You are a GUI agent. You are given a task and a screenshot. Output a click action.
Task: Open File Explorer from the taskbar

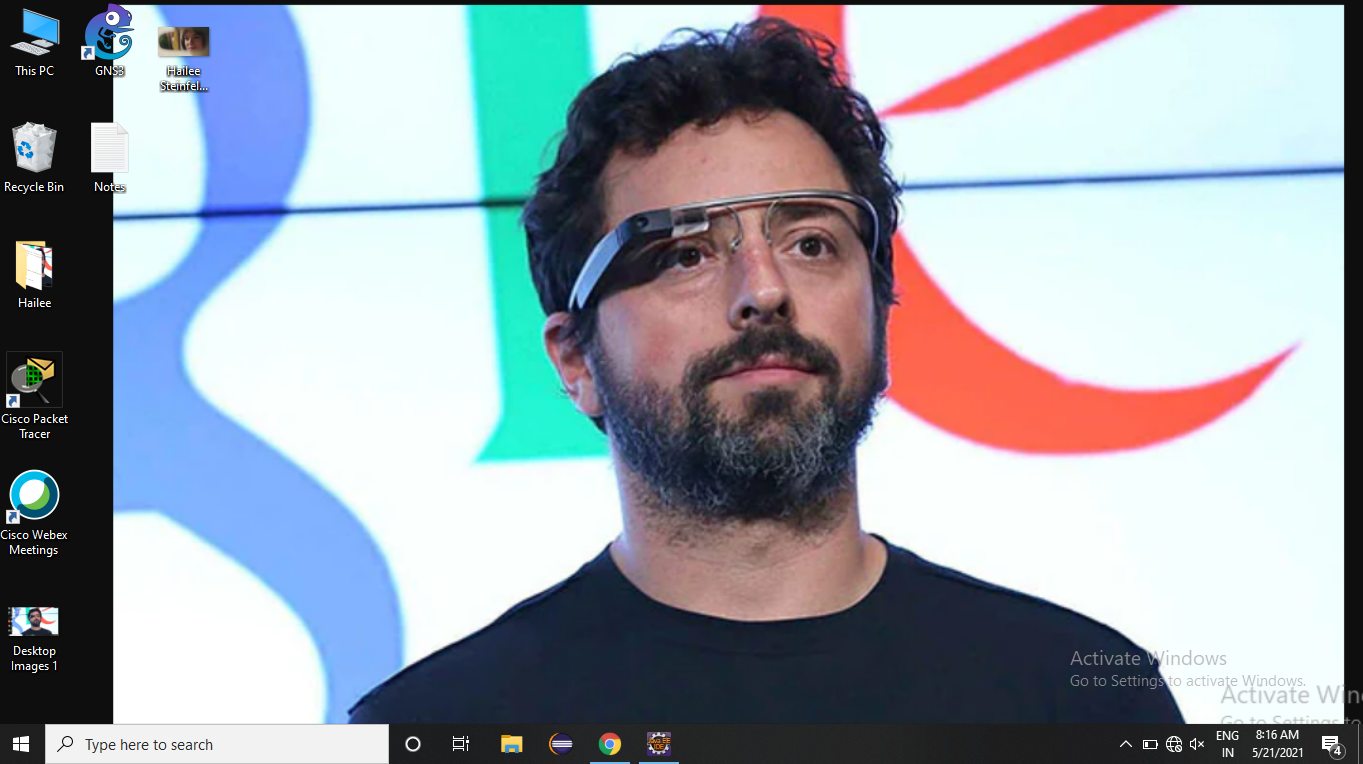(512, 744)
